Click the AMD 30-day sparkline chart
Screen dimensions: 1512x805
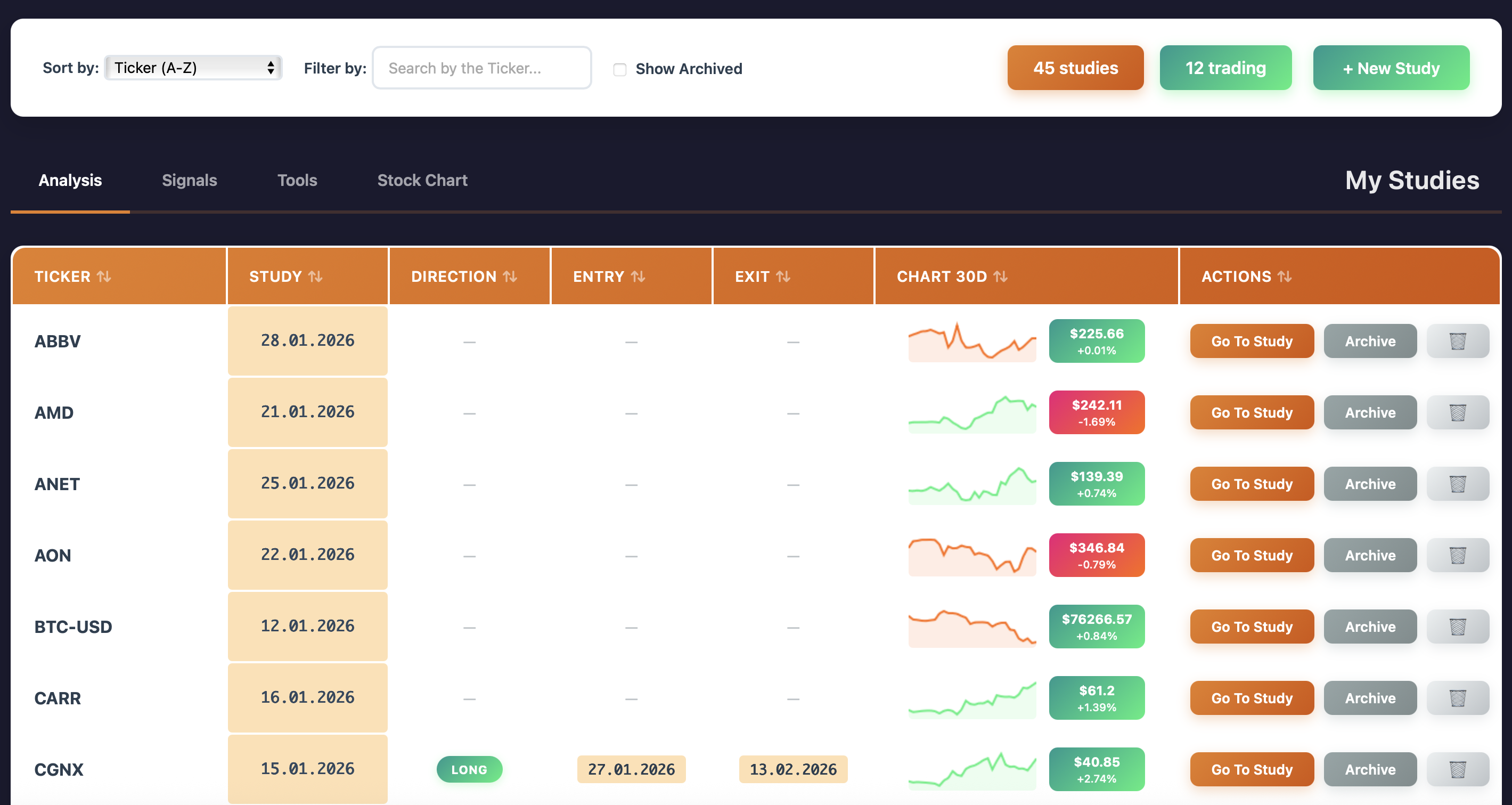pyautogui.click(x=972, y=412)
